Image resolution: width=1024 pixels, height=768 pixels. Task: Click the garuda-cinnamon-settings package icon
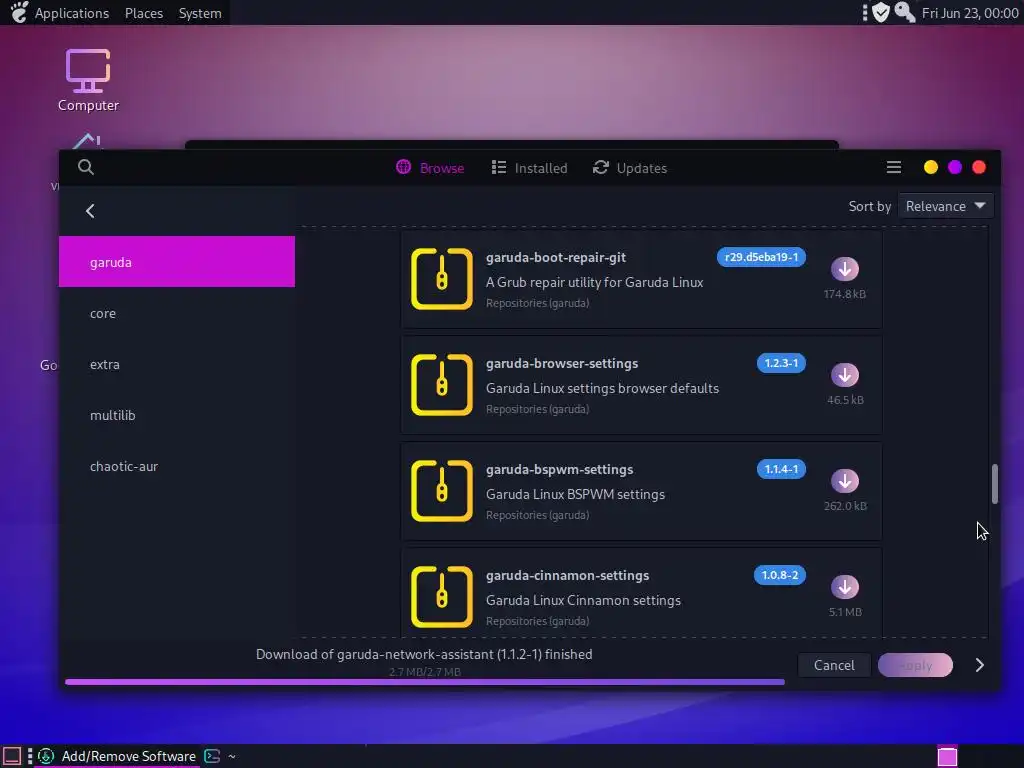click(442, 596)
